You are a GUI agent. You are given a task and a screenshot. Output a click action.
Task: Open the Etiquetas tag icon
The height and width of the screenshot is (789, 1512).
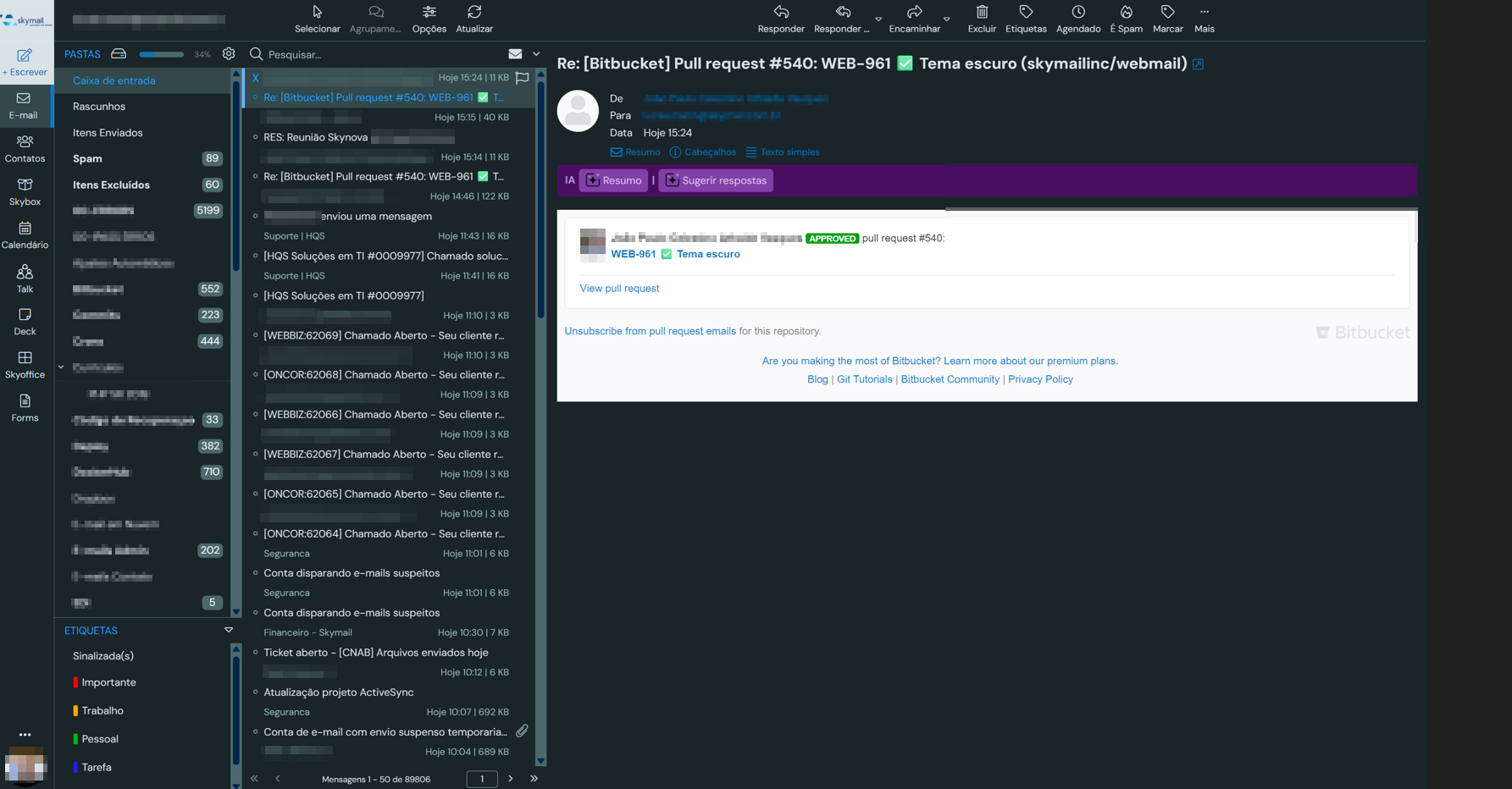coord(1026,13)
